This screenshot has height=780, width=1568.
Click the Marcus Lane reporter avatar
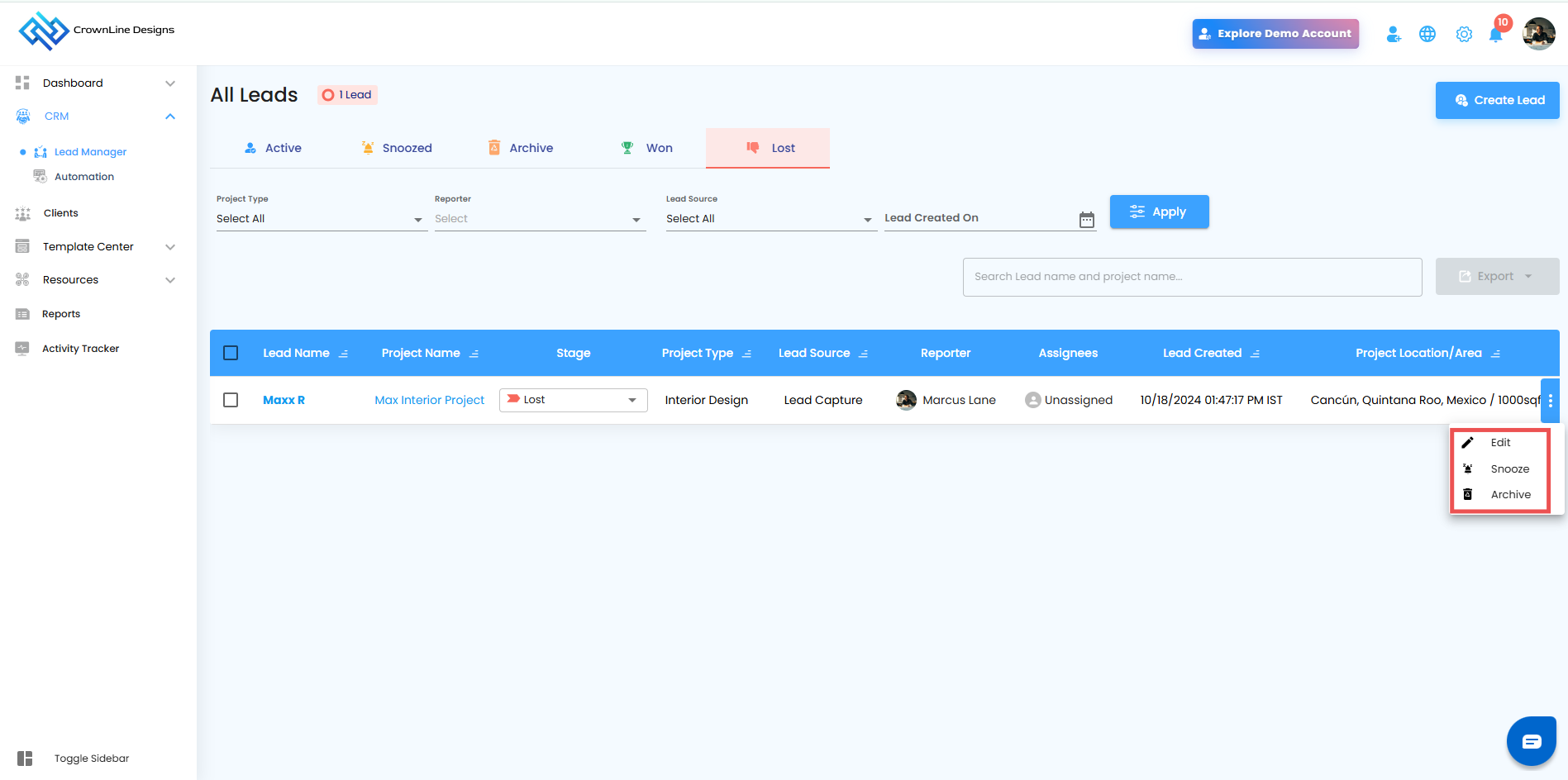click(x=907, y=400)
